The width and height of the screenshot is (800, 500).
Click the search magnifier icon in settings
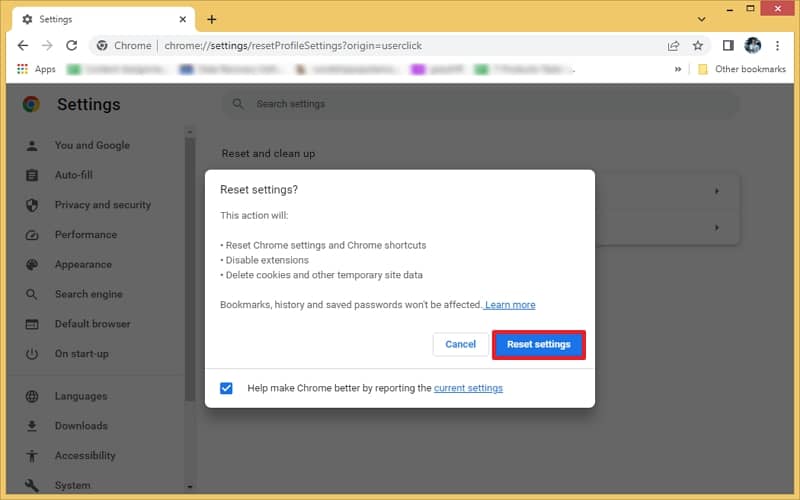tap(238, 104)
